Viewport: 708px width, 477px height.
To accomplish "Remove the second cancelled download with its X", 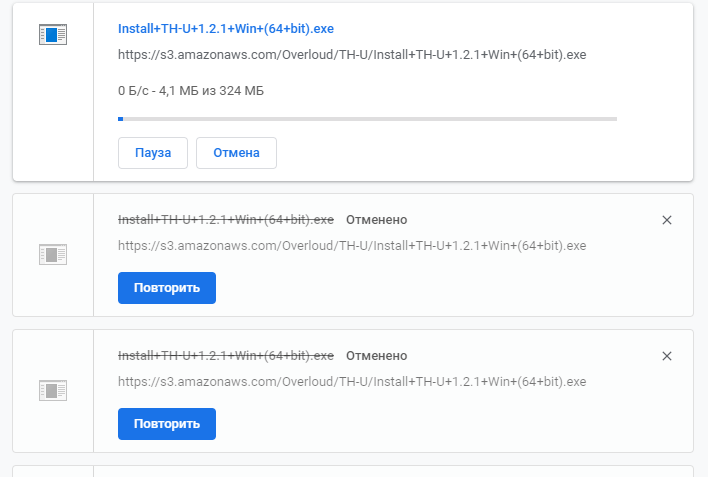I will click(666, 356).
